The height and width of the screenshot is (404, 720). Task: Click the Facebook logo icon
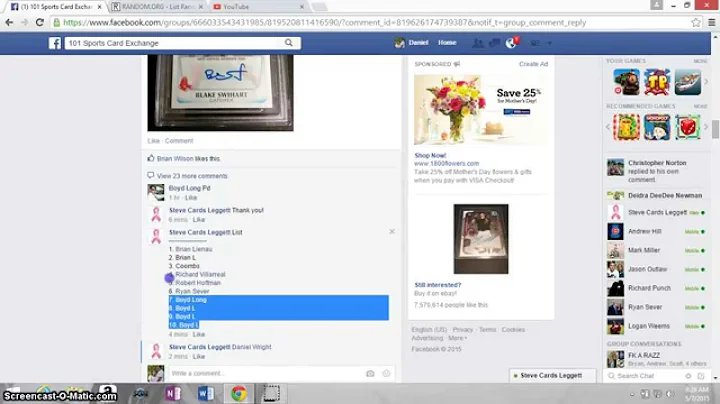coord(55,43)
